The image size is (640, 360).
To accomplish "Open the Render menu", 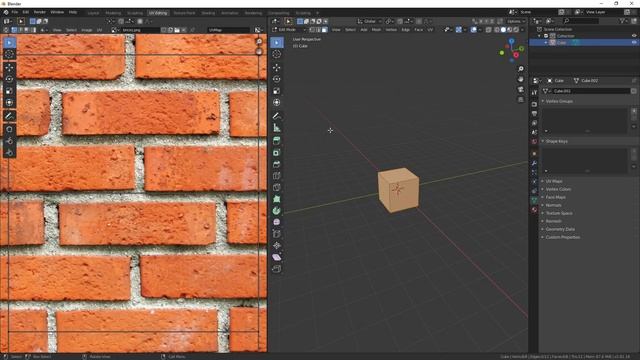I will click(40, 12).
